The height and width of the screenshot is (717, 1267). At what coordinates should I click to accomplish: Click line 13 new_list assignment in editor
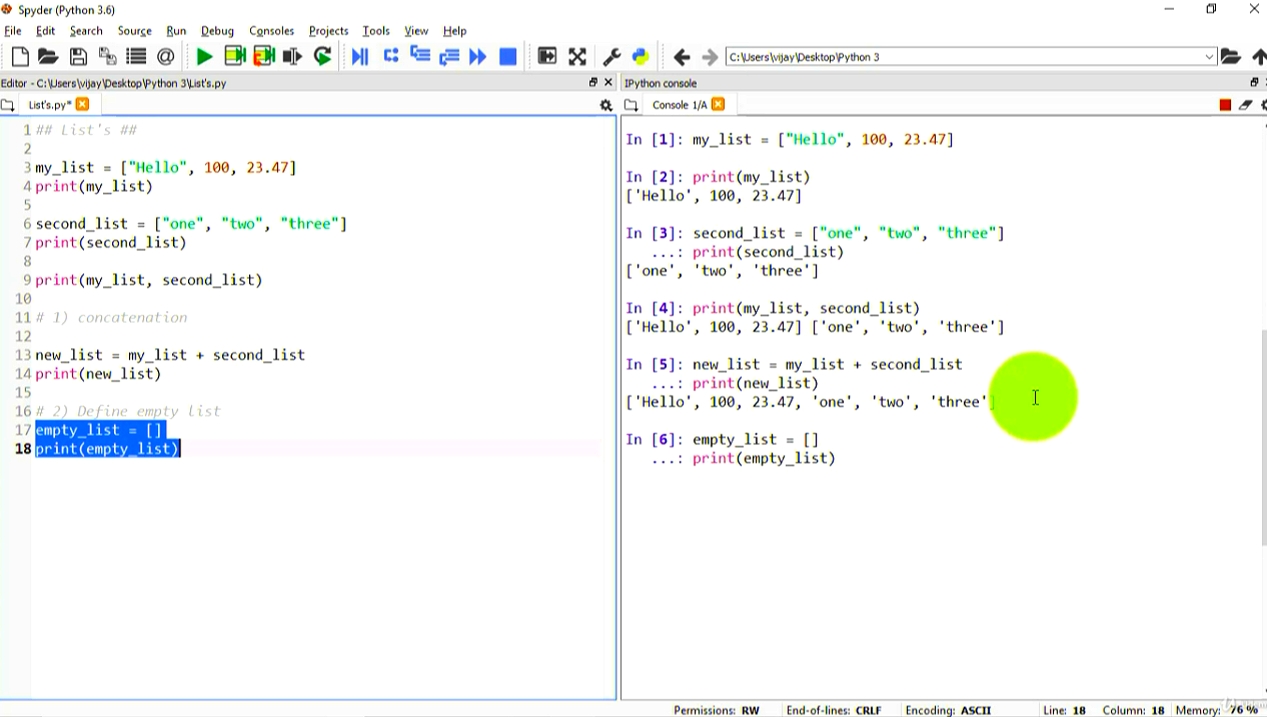tap(170, 355)
